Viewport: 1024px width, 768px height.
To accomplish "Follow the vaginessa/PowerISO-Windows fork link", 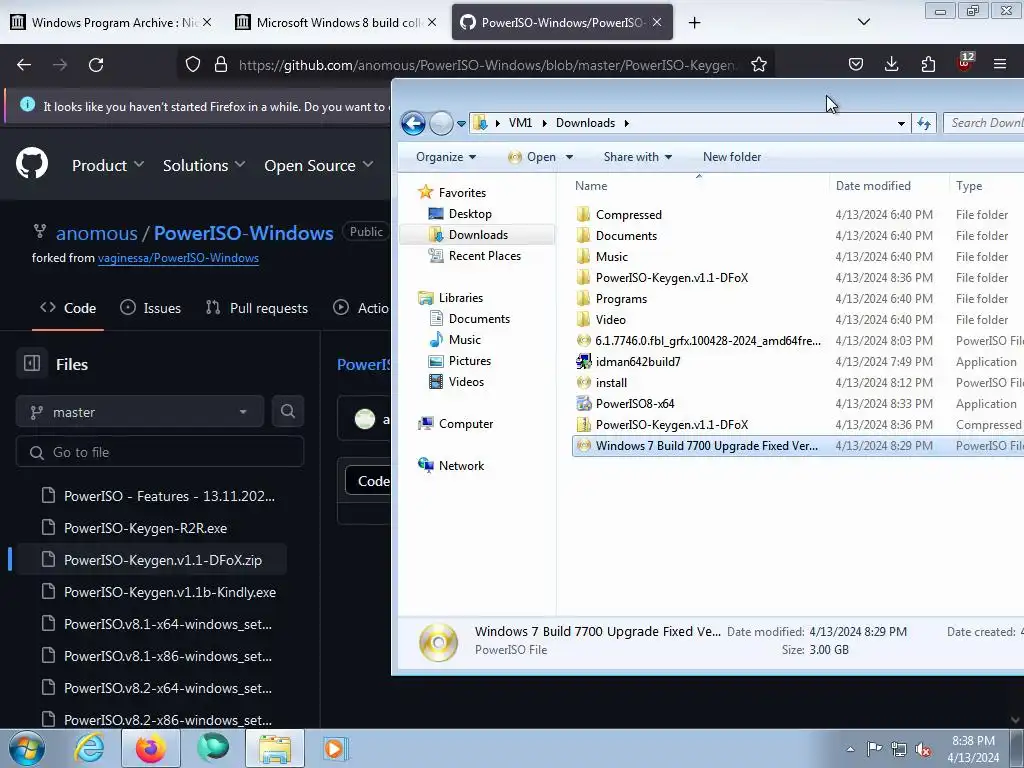I will tap(178, 258).
